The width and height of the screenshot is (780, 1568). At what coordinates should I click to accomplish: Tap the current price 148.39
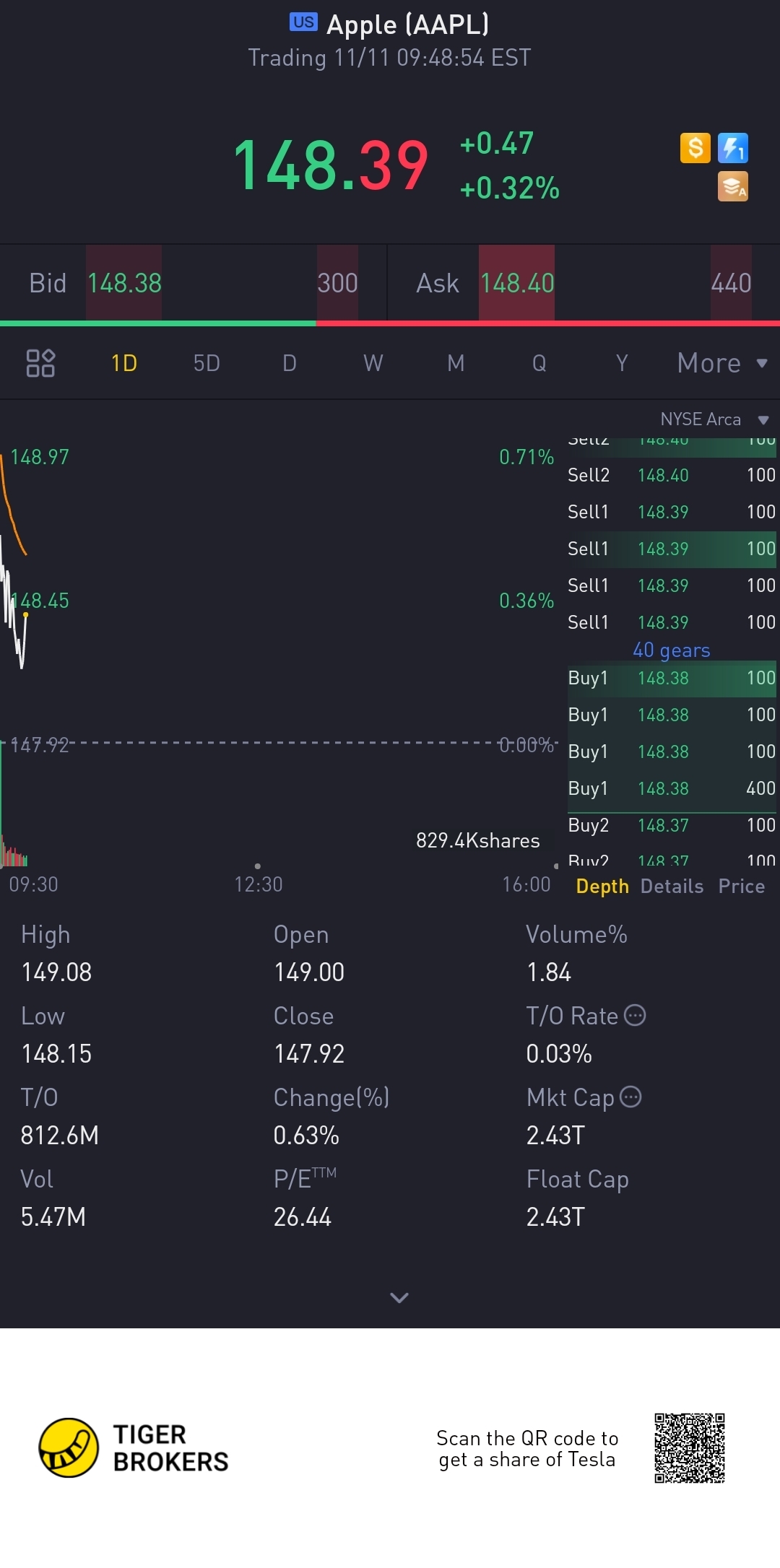tap(331, 166)
